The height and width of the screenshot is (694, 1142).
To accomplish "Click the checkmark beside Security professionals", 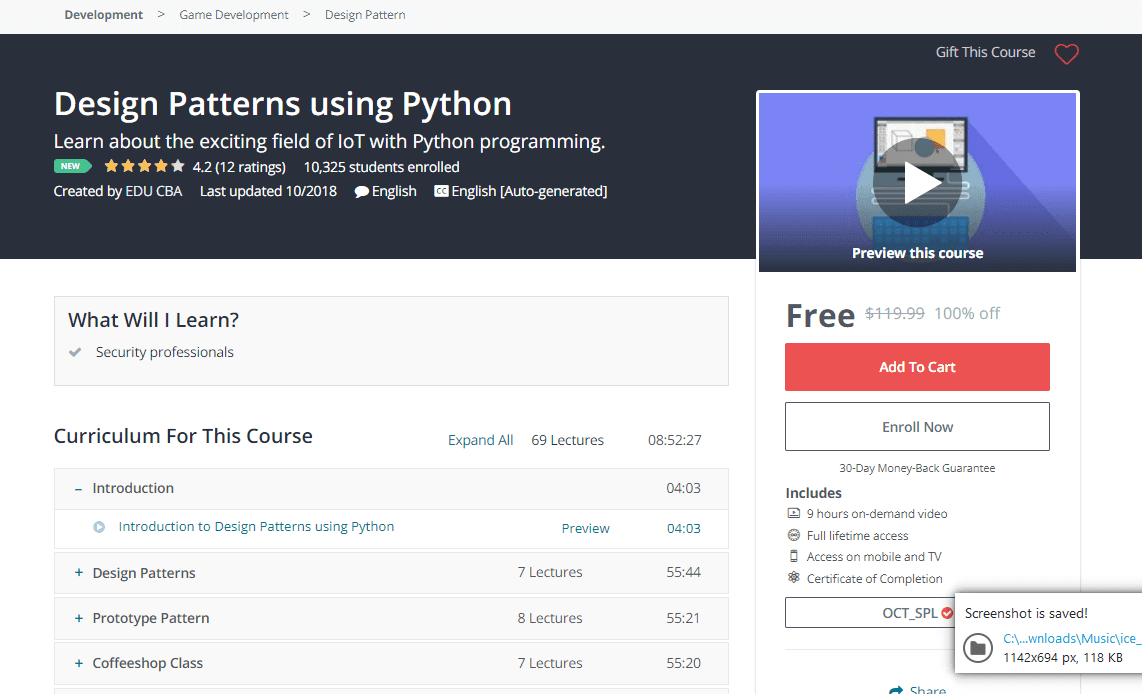I will 75,352.
